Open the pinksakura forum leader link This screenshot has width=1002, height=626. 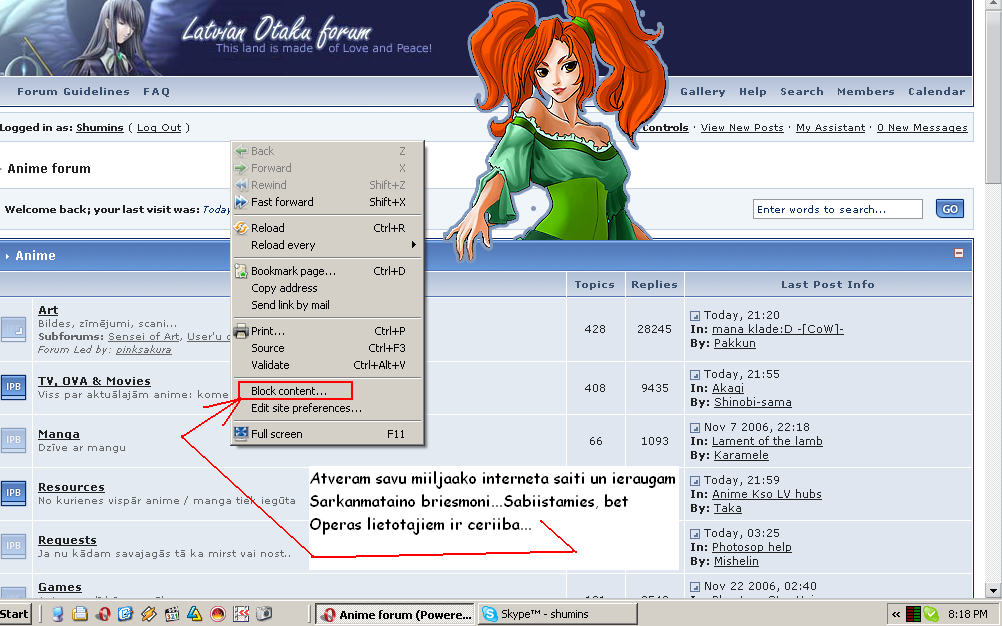click(143, 350)
